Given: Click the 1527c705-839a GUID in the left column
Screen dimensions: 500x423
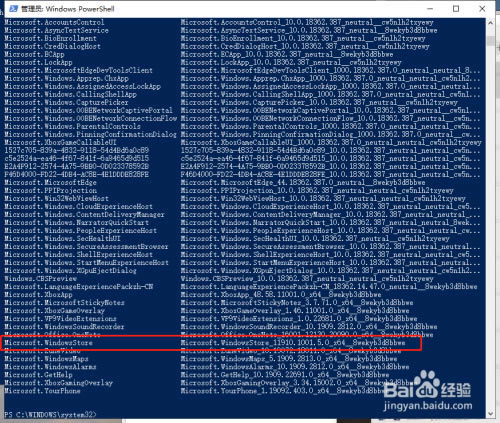Looking at the screenshot, I should [76, 150].
